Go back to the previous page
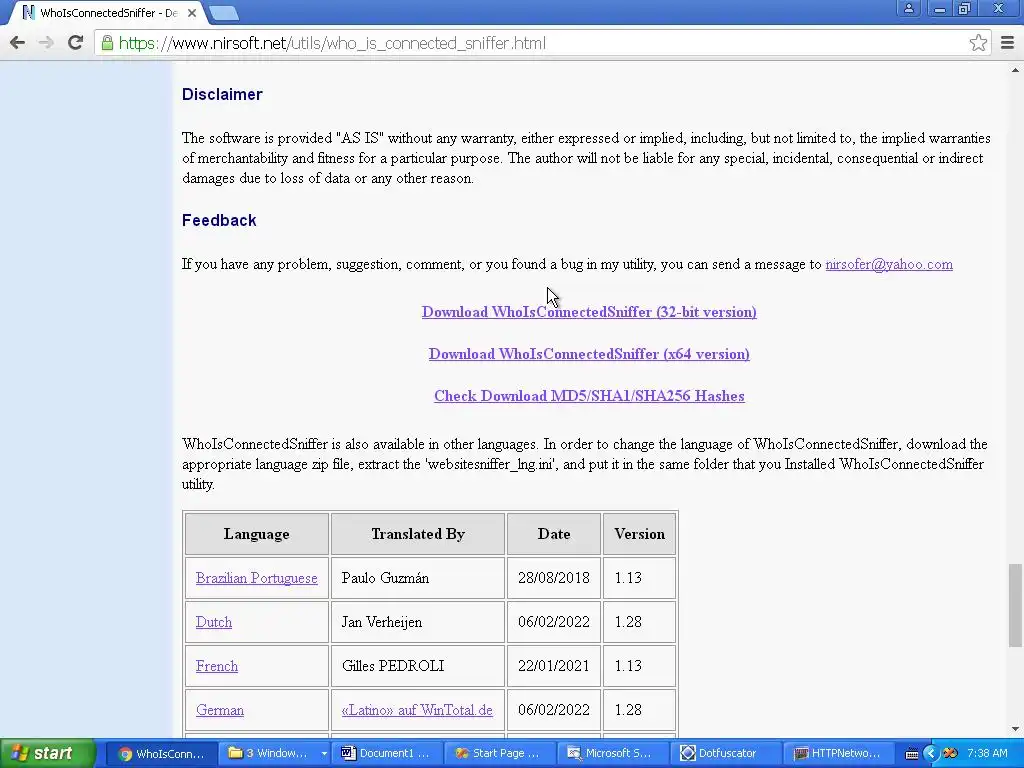The height and width of the screenshot is (768, 1024). point(18,43)
